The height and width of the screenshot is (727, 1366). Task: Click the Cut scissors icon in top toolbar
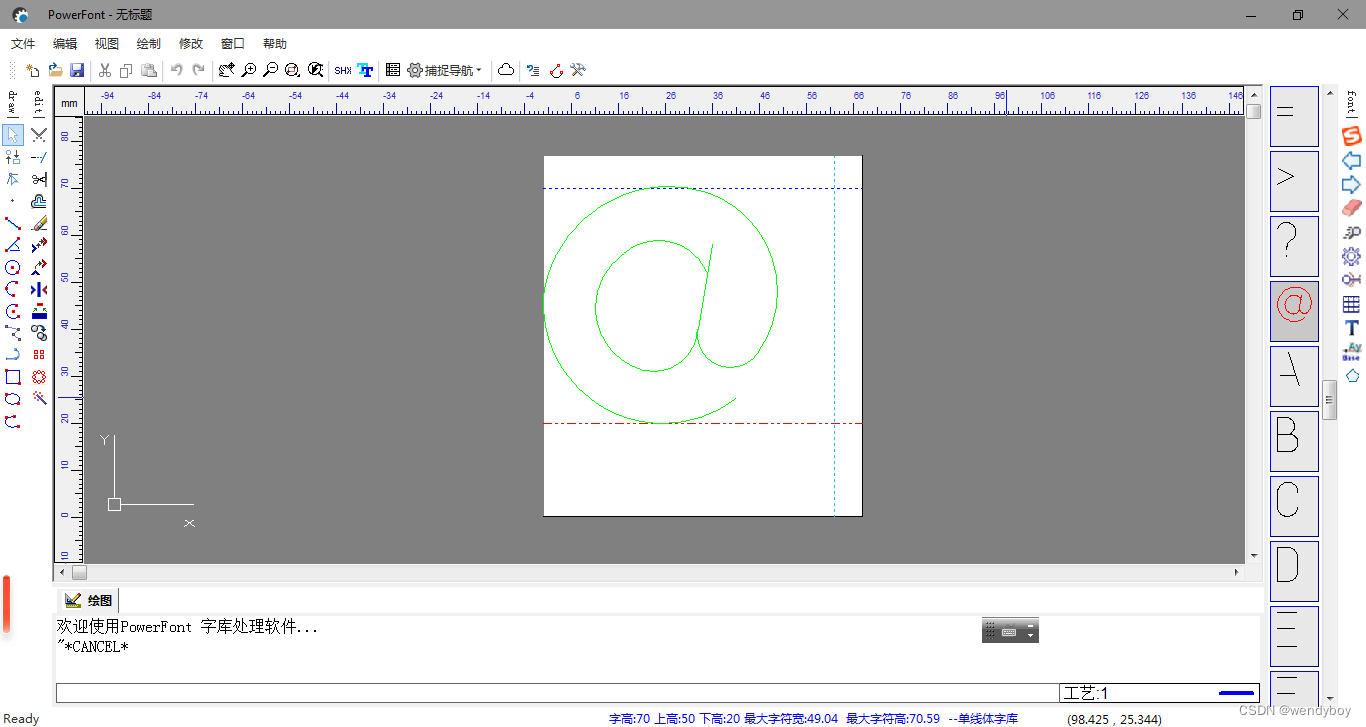(x=104, y=70)
